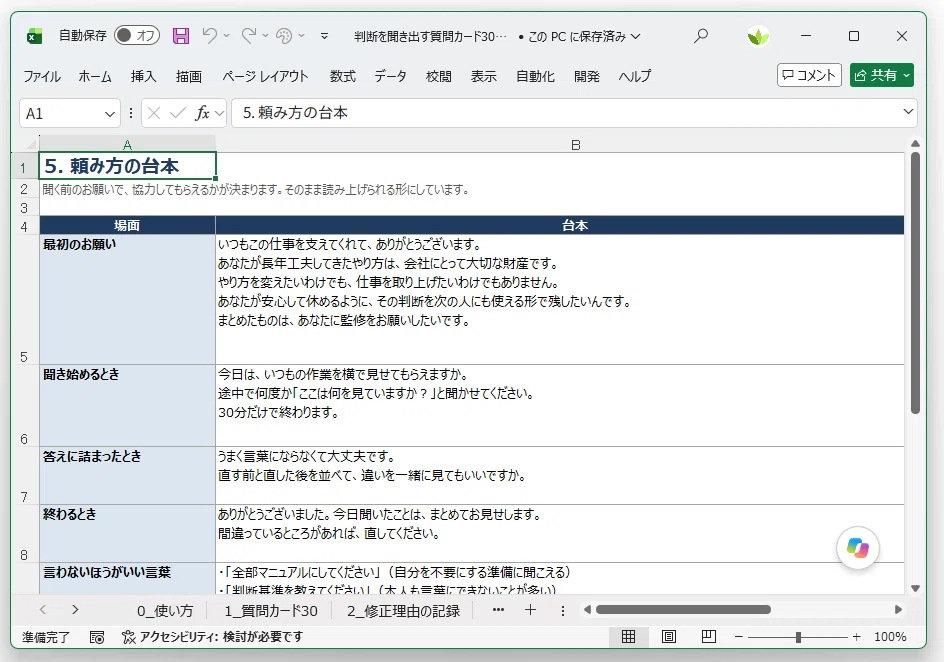Screen dimensions: 944x662
Task: Open the search magnifier in title bar
Action: point(700,36)
